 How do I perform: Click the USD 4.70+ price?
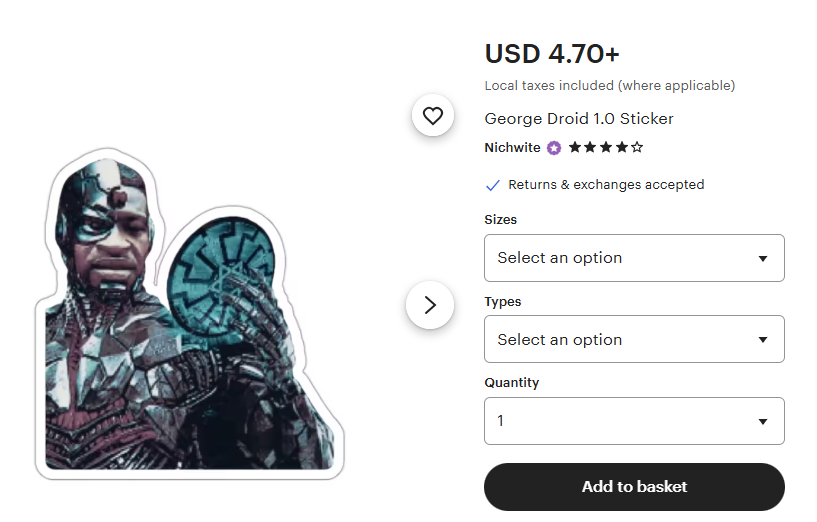(552, 54)
